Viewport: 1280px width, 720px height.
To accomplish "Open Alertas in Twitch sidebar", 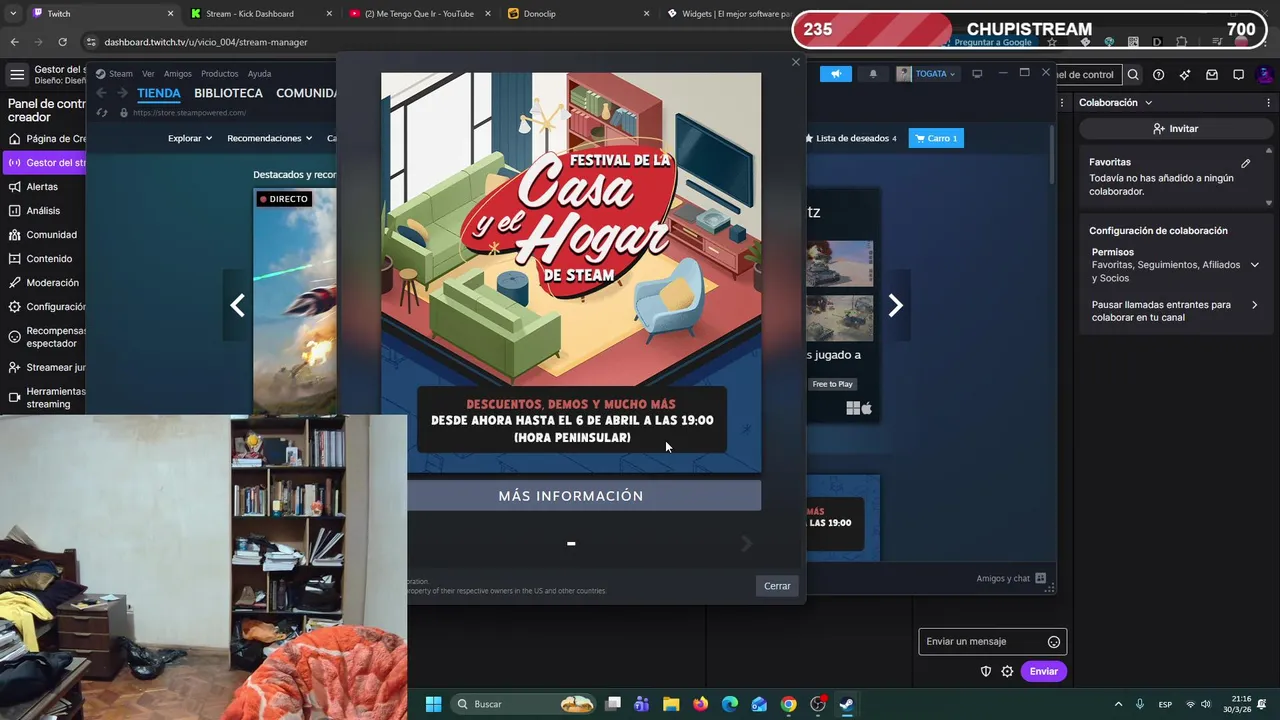I will click(x=42, y=187).
